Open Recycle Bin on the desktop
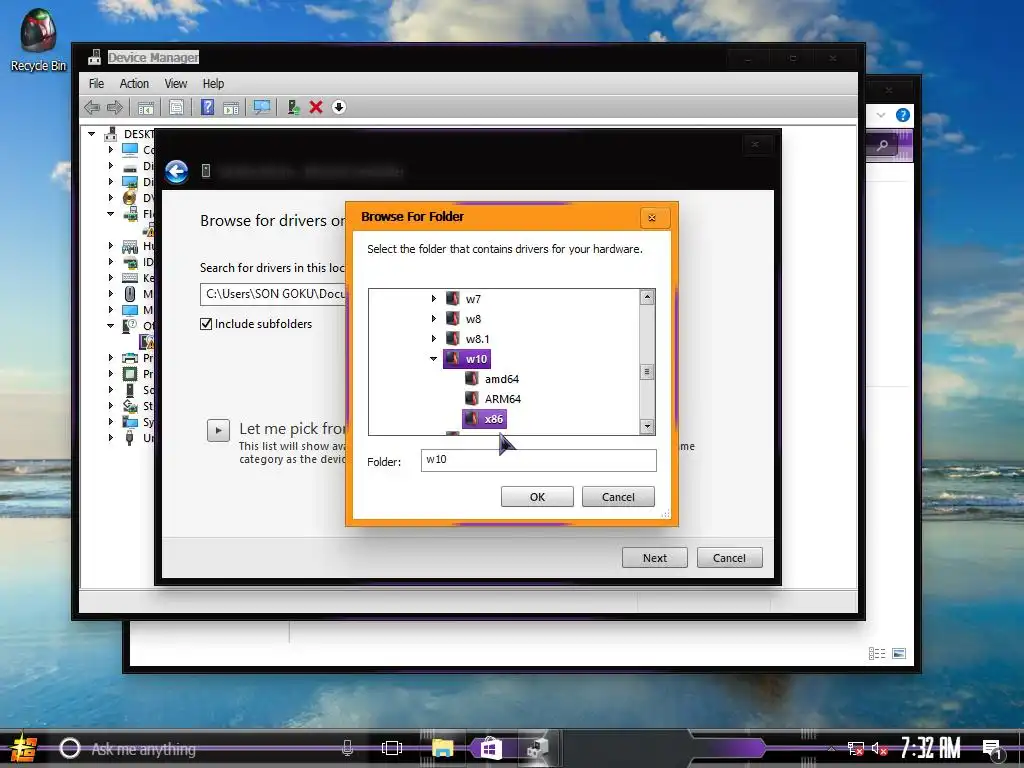The height and width of the screenshot is (768, 1024). tap(38, 39)
